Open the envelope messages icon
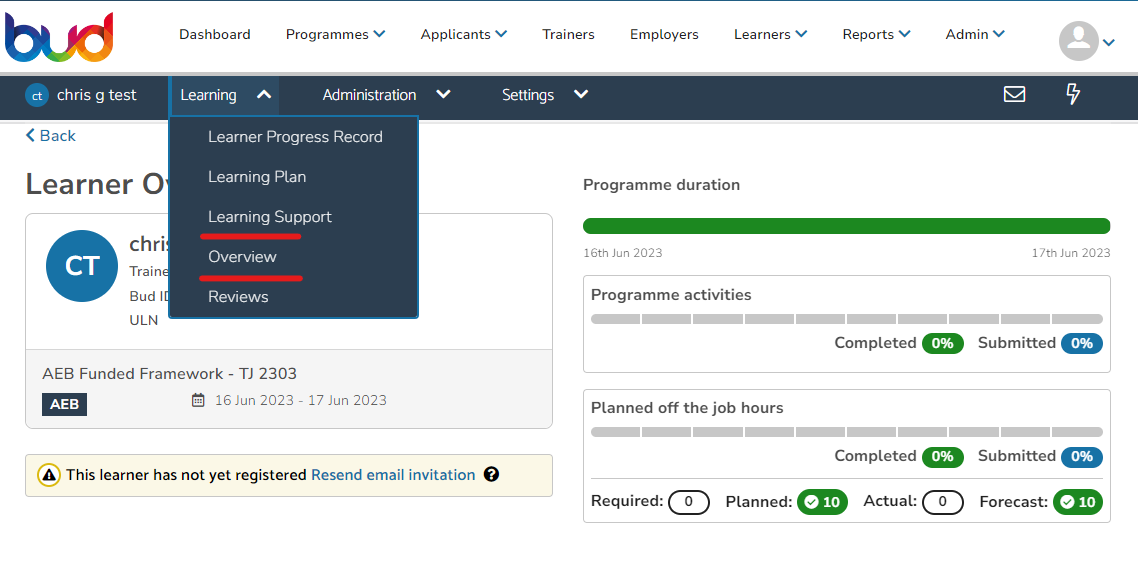 coord(1014,94)
